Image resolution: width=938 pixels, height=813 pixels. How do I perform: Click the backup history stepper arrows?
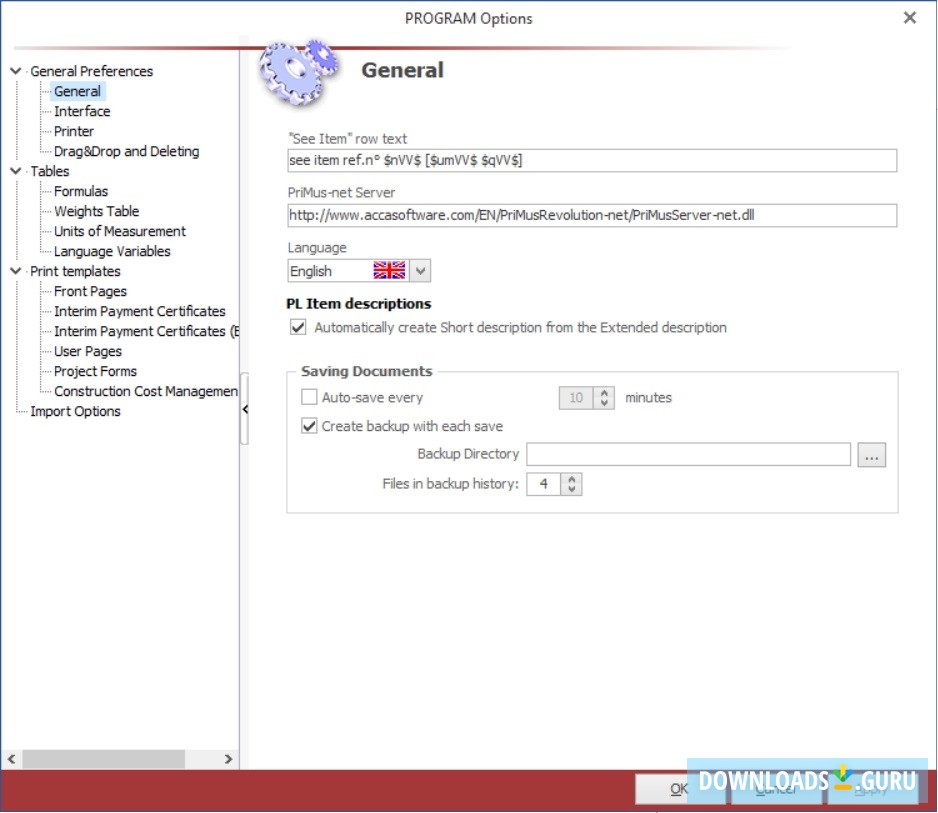pyautogui.click(x=572, y=484)
